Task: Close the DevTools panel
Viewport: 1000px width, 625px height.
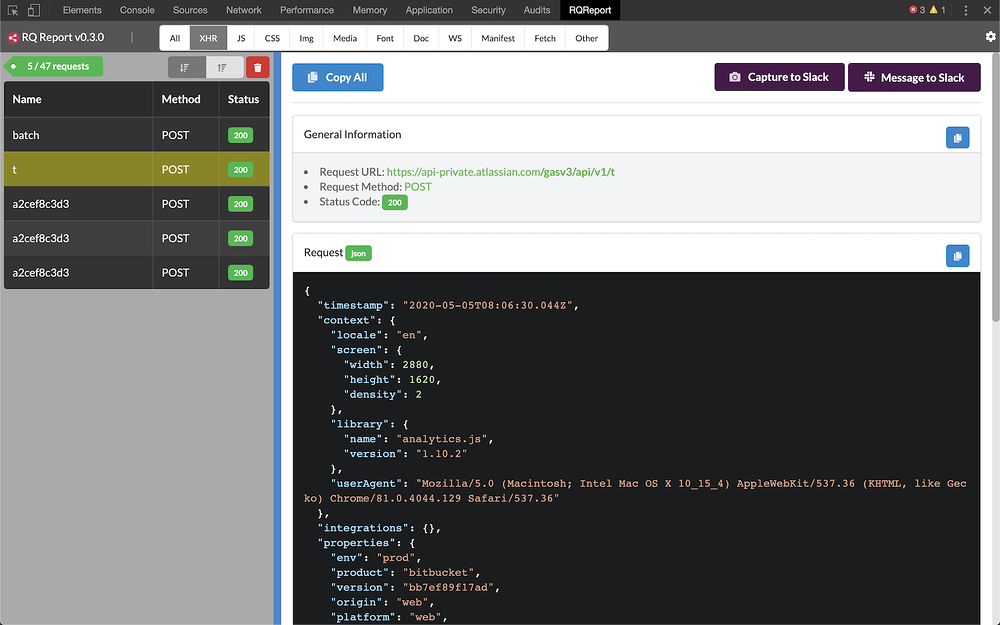Action: point(987,10)
